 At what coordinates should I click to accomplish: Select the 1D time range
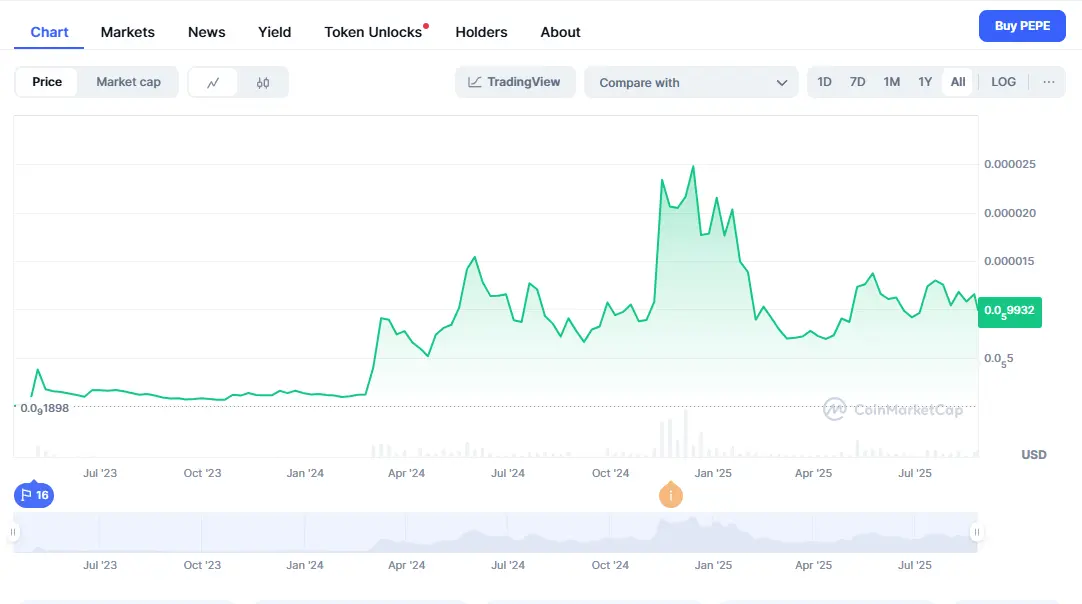click(824, 82)
